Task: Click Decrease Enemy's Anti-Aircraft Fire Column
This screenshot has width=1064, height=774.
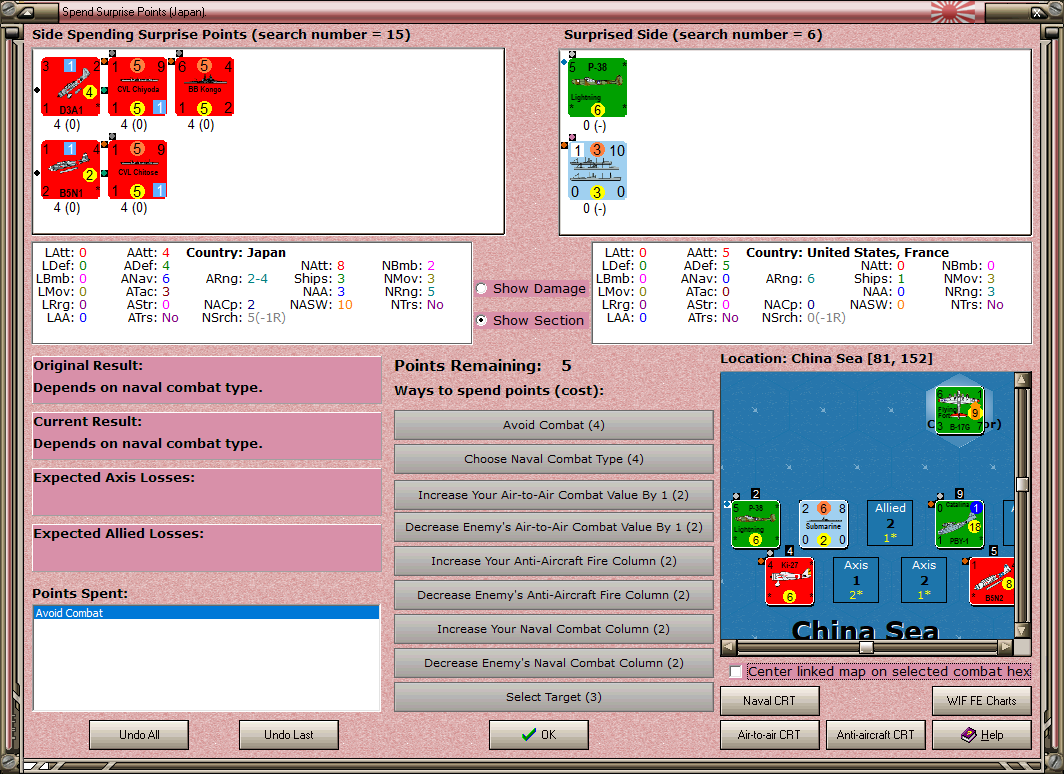Action: click(x=553, y=595)
